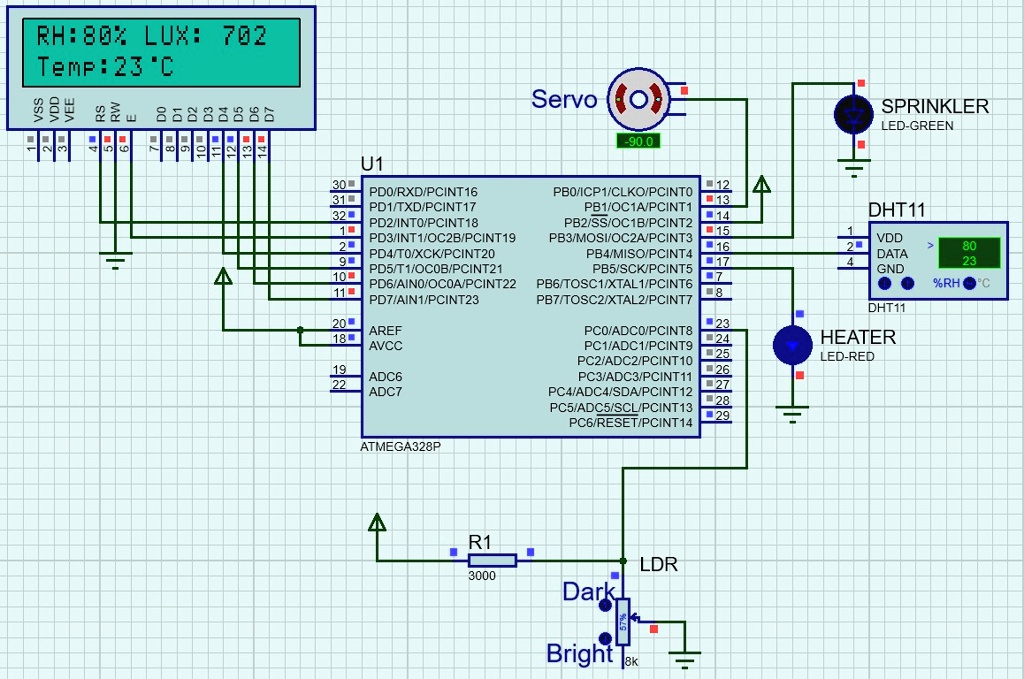
Task: Adjust the LDR 57 percent slider
Action: pyautogui.click(x=625, y=620)
